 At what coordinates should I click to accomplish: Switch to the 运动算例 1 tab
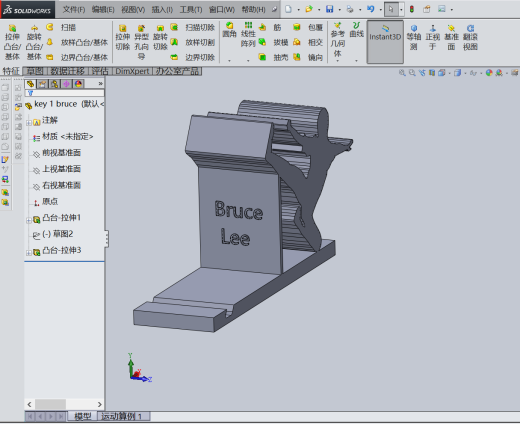[124, 416]
